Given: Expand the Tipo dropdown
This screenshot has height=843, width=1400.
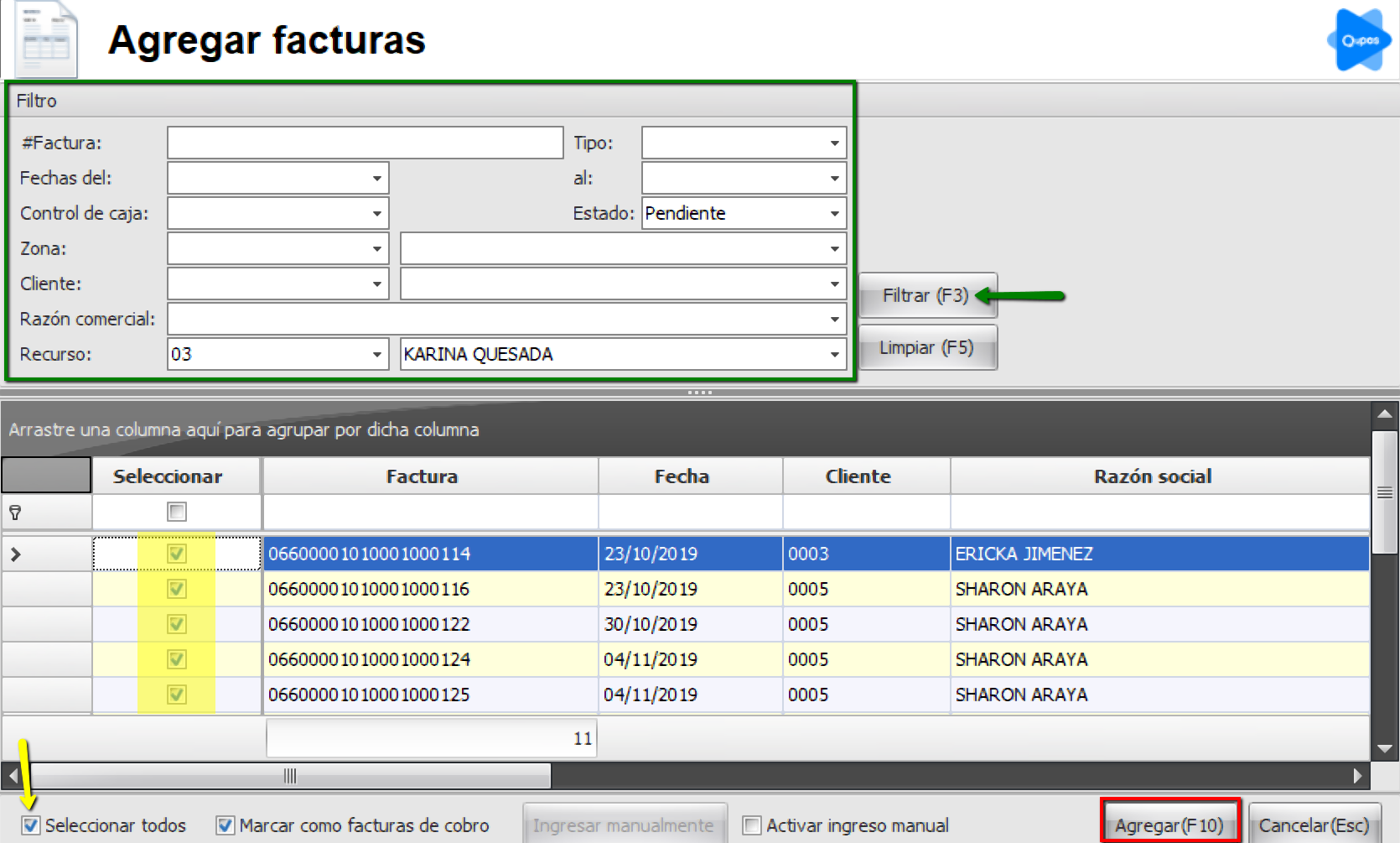Looking at the screenshot, I should pos(834,143).
